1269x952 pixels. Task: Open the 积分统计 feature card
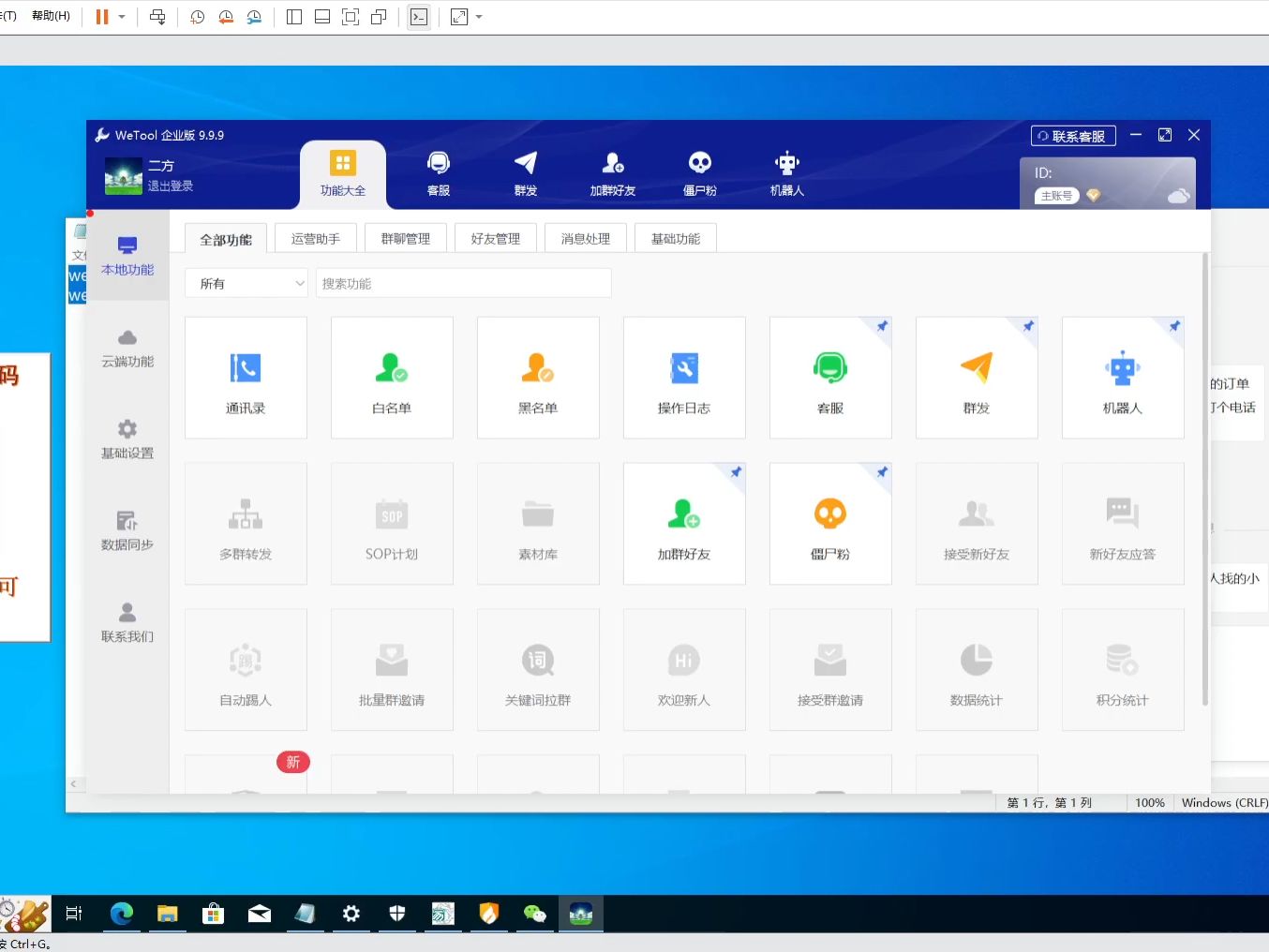coord(1123,670)
